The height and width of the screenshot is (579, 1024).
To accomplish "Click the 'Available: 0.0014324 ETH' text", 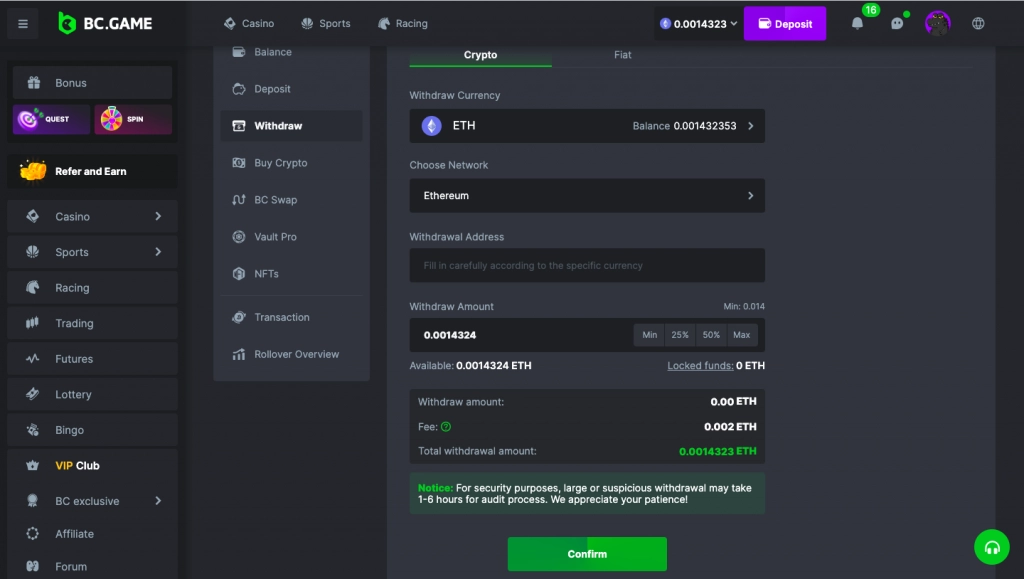I will pos(470,366).
